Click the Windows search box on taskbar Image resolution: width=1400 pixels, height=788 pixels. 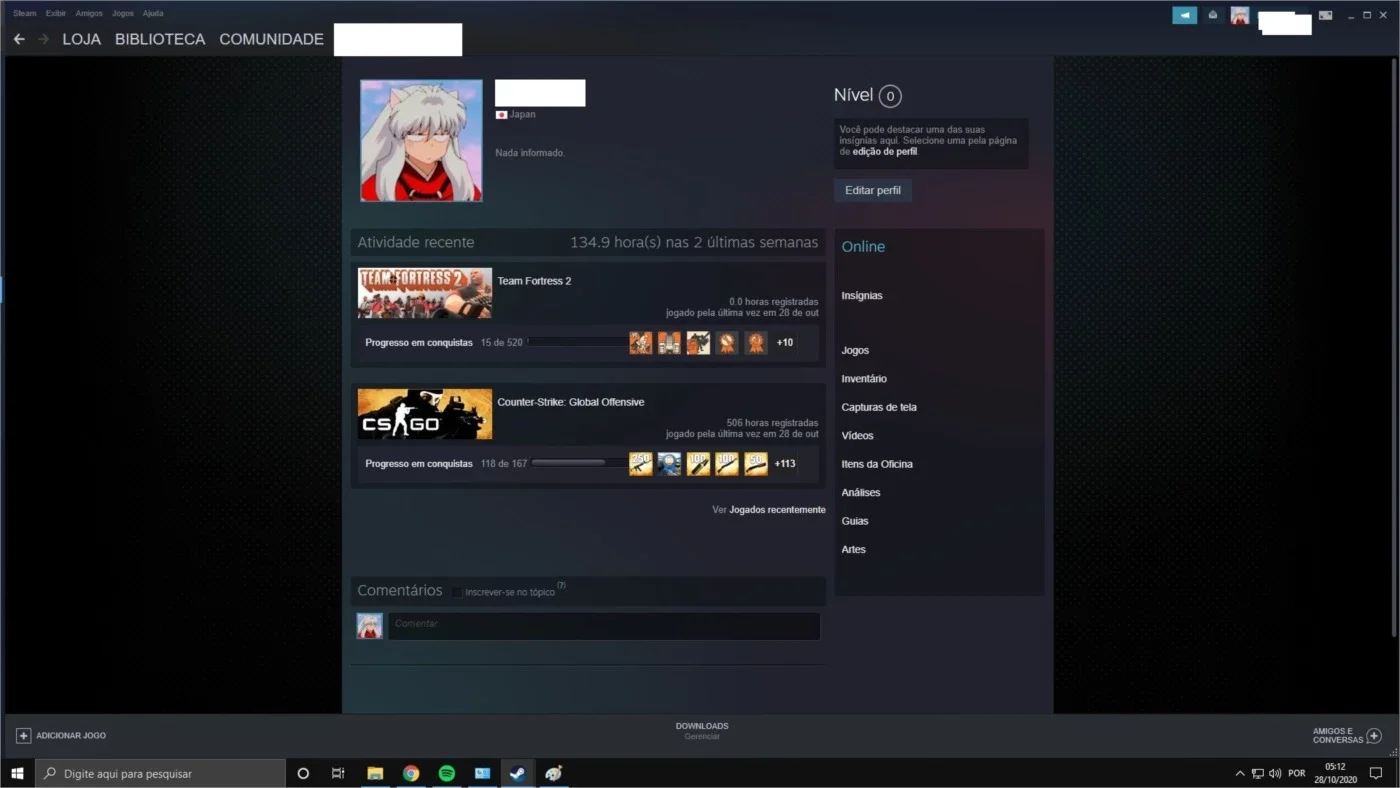[160, 773]
